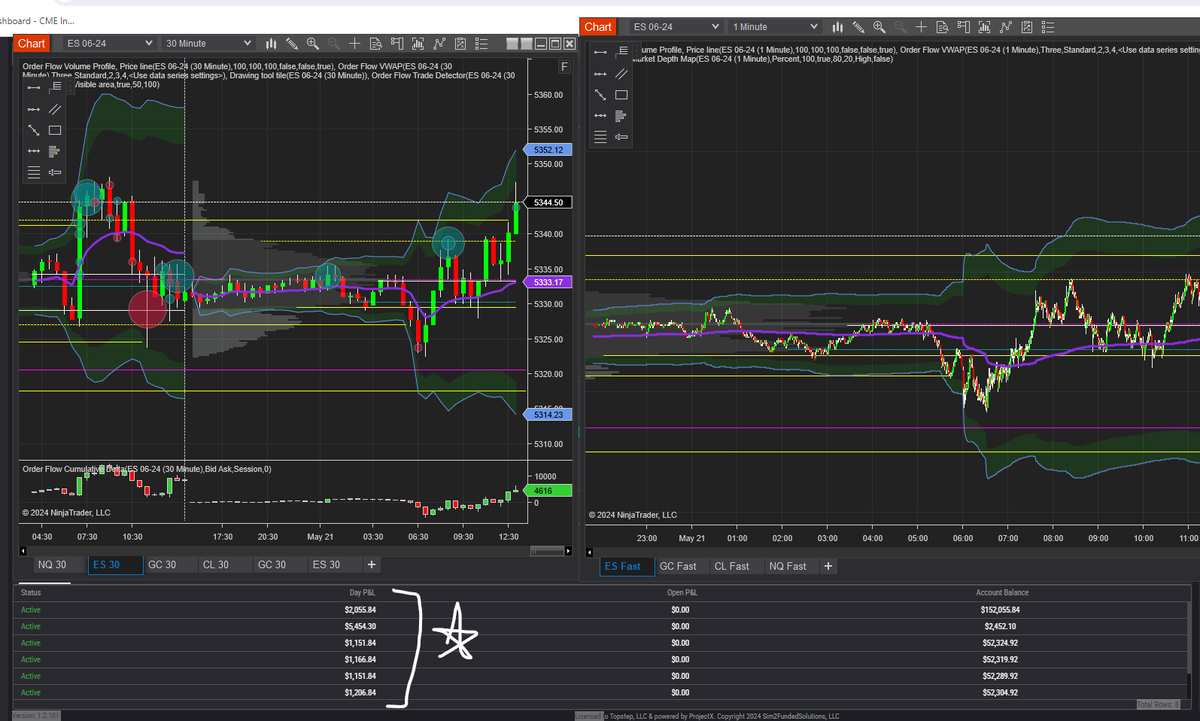The height and width of the screenshot is (721, 1200).
Task: Open Chart Trader in the 1 Minute chart
Action: (964, 27)
